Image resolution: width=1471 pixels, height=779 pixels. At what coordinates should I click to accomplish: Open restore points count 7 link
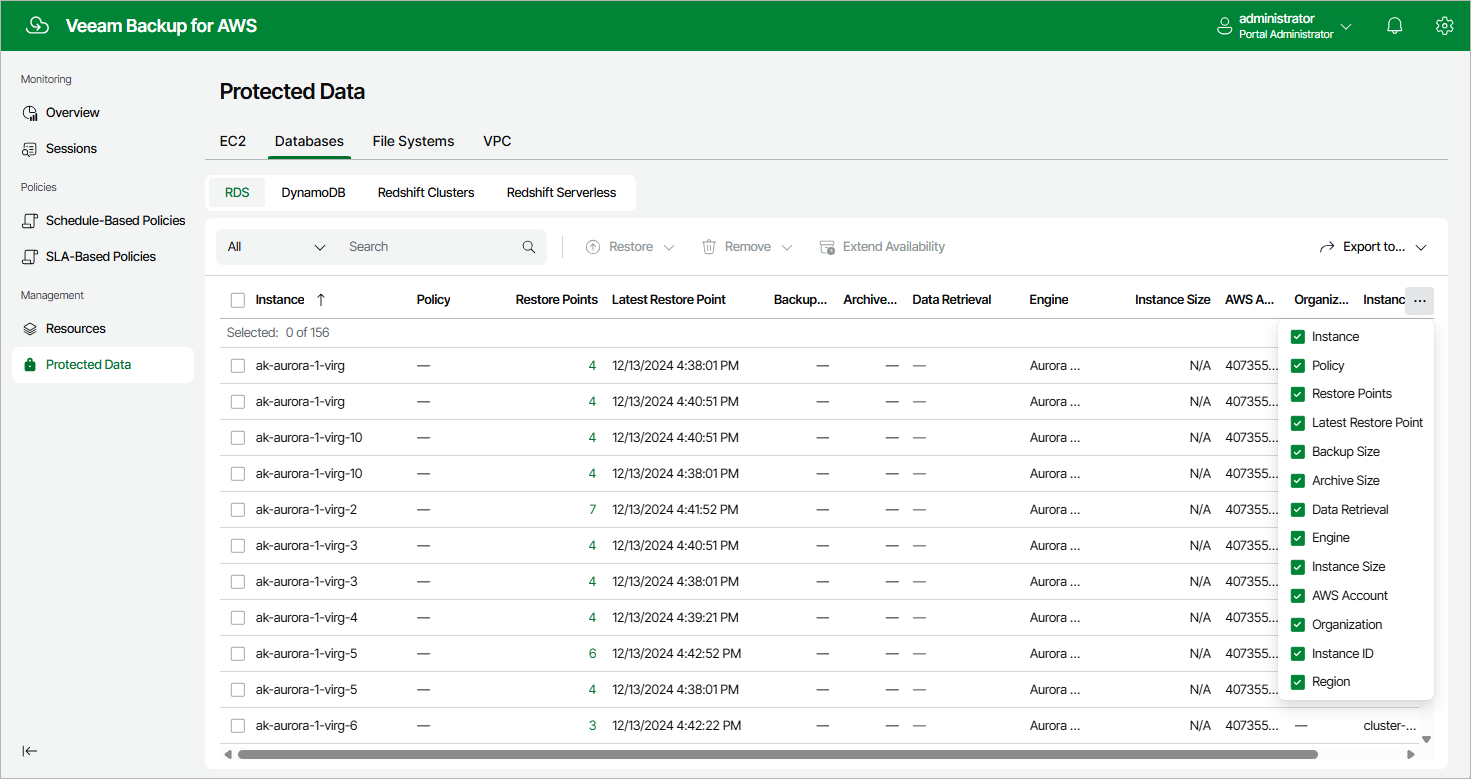[x=592, y=510]
